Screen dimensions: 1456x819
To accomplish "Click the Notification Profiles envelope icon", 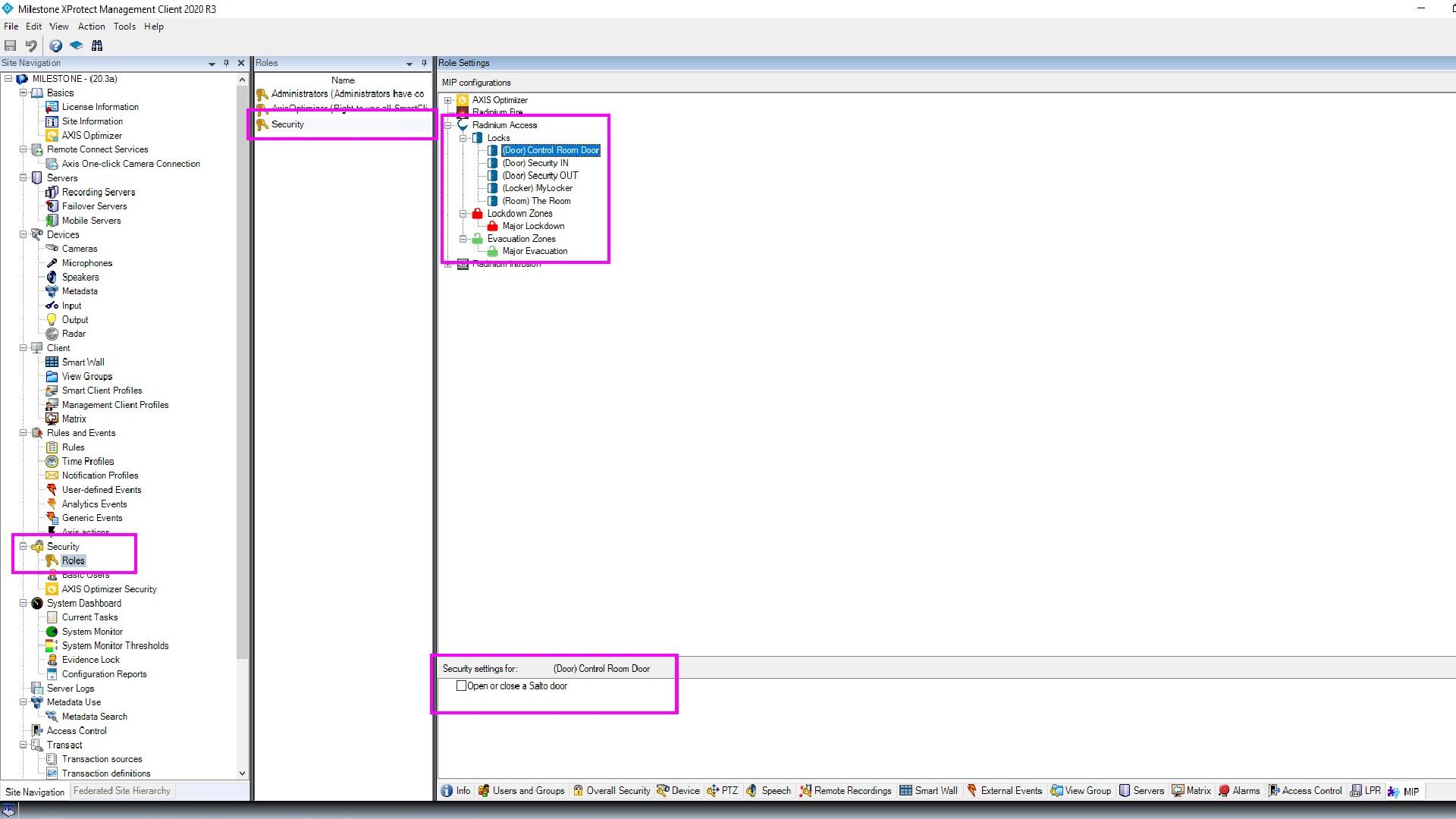I will [x=52, y=475].
